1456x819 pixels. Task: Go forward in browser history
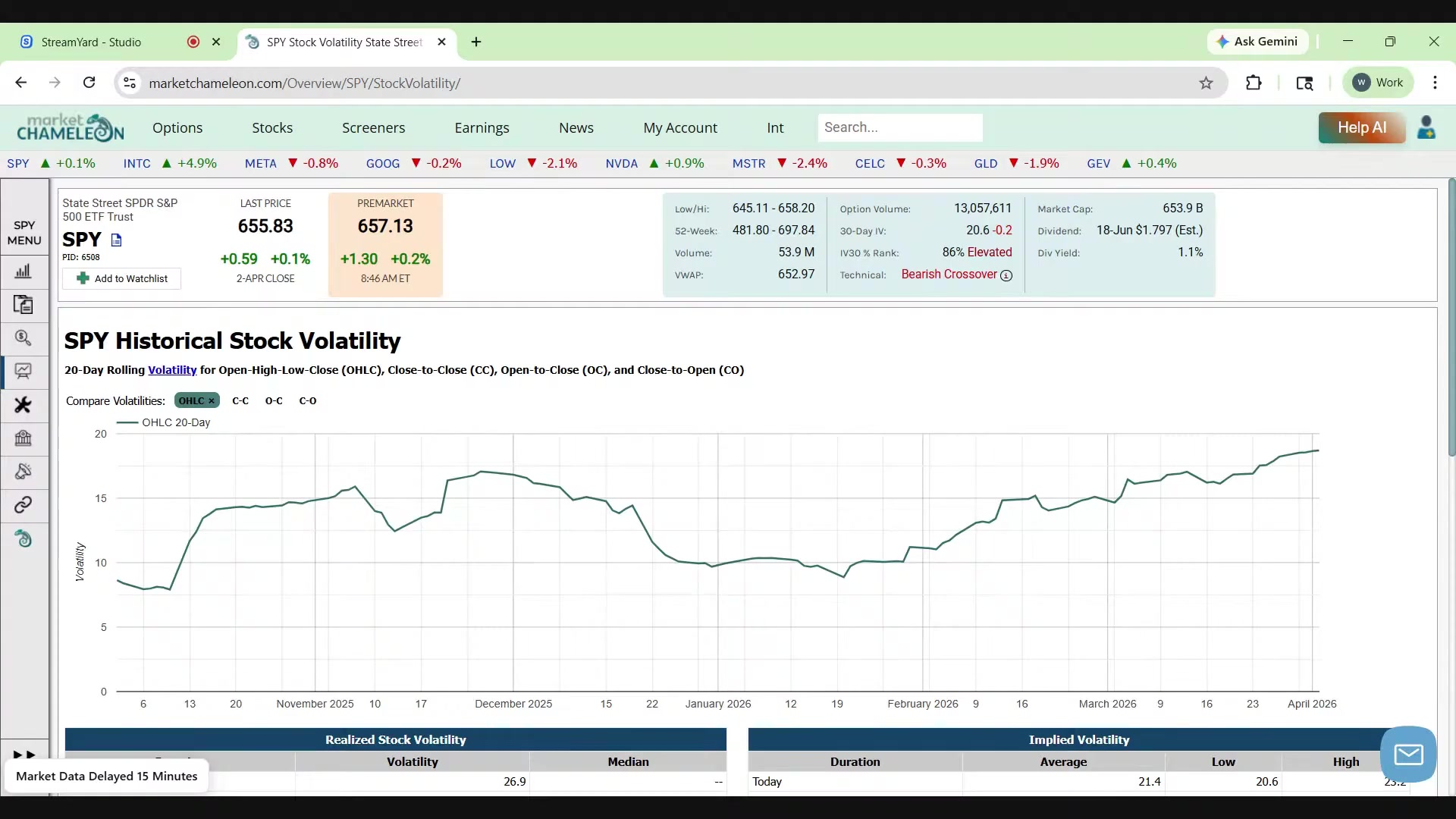coord(55,83)
